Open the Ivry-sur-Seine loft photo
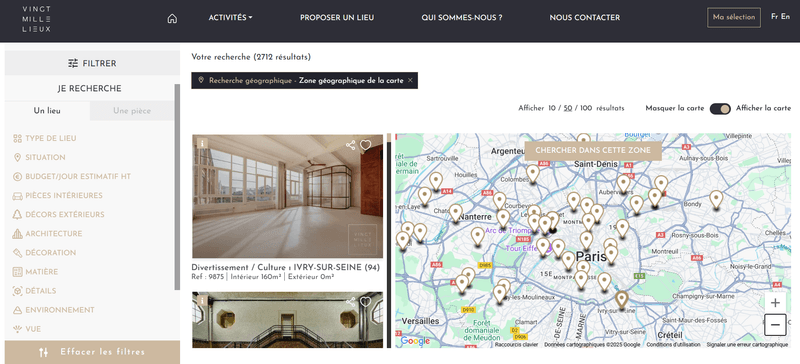Image resolution: width=800 pixels, height=364 pixels. [x=287, y=196]
